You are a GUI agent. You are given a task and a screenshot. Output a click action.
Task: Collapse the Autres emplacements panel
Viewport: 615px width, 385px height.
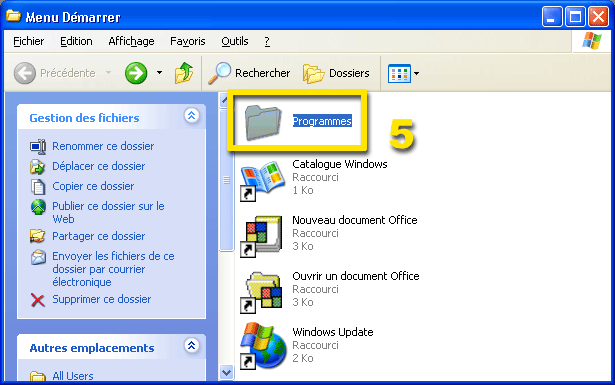click(x=191, y=346)
